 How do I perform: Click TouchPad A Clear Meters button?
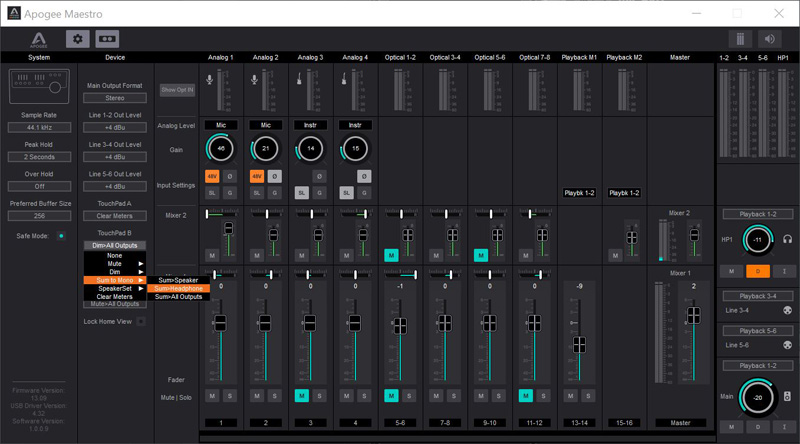click(115, 216)
